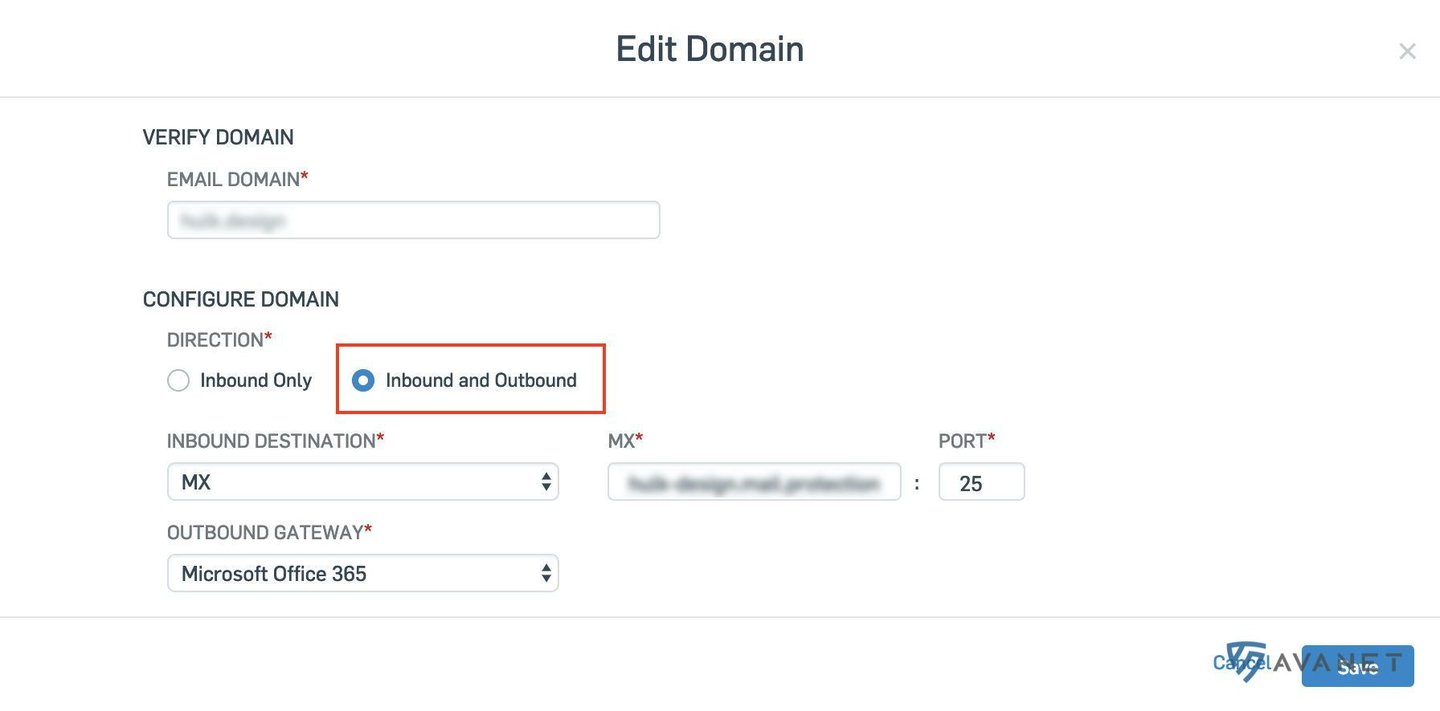The width and height of the screenshot is (1440, 711).
Task: Click the Avanet shield logo
Action: 1247,661
